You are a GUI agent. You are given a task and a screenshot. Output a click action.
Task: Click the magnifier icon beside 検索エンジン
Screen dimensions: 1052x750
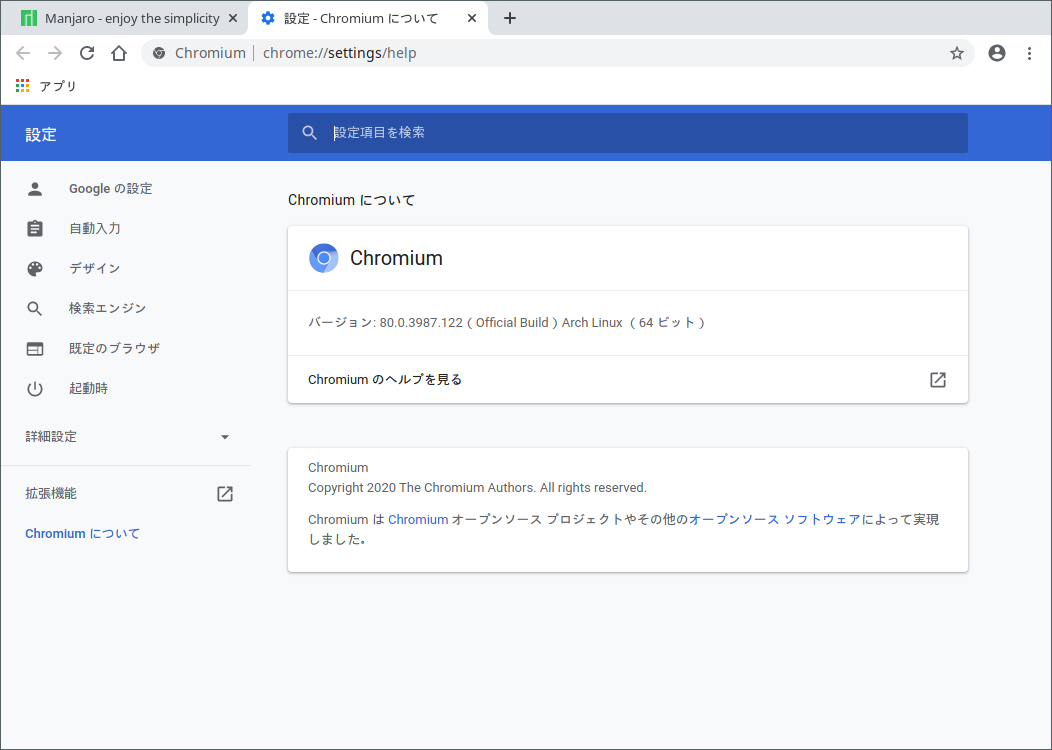tap(35, 309)
